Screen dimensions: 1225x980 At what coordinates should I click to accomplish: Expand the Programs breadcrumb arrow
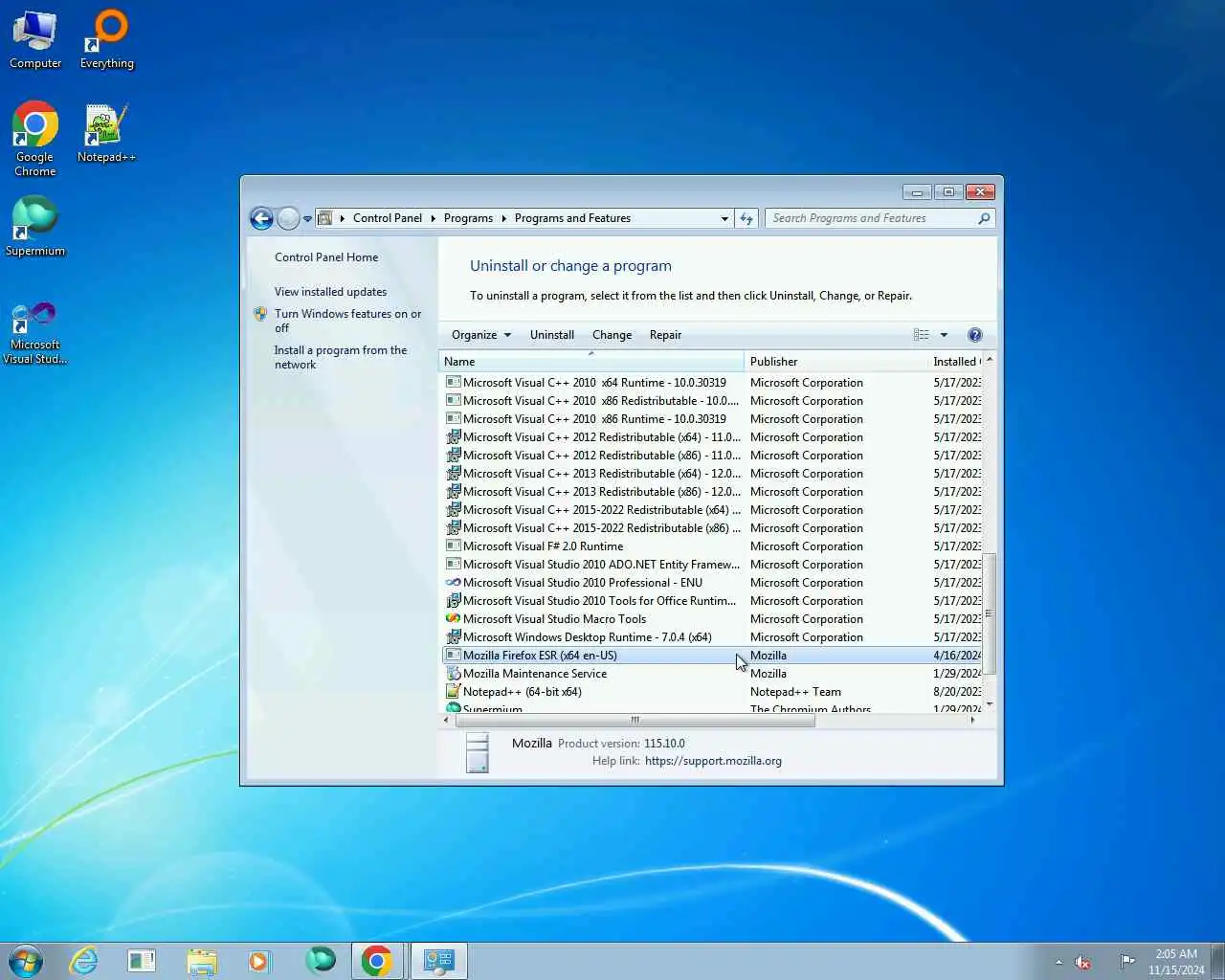[503, 218]
